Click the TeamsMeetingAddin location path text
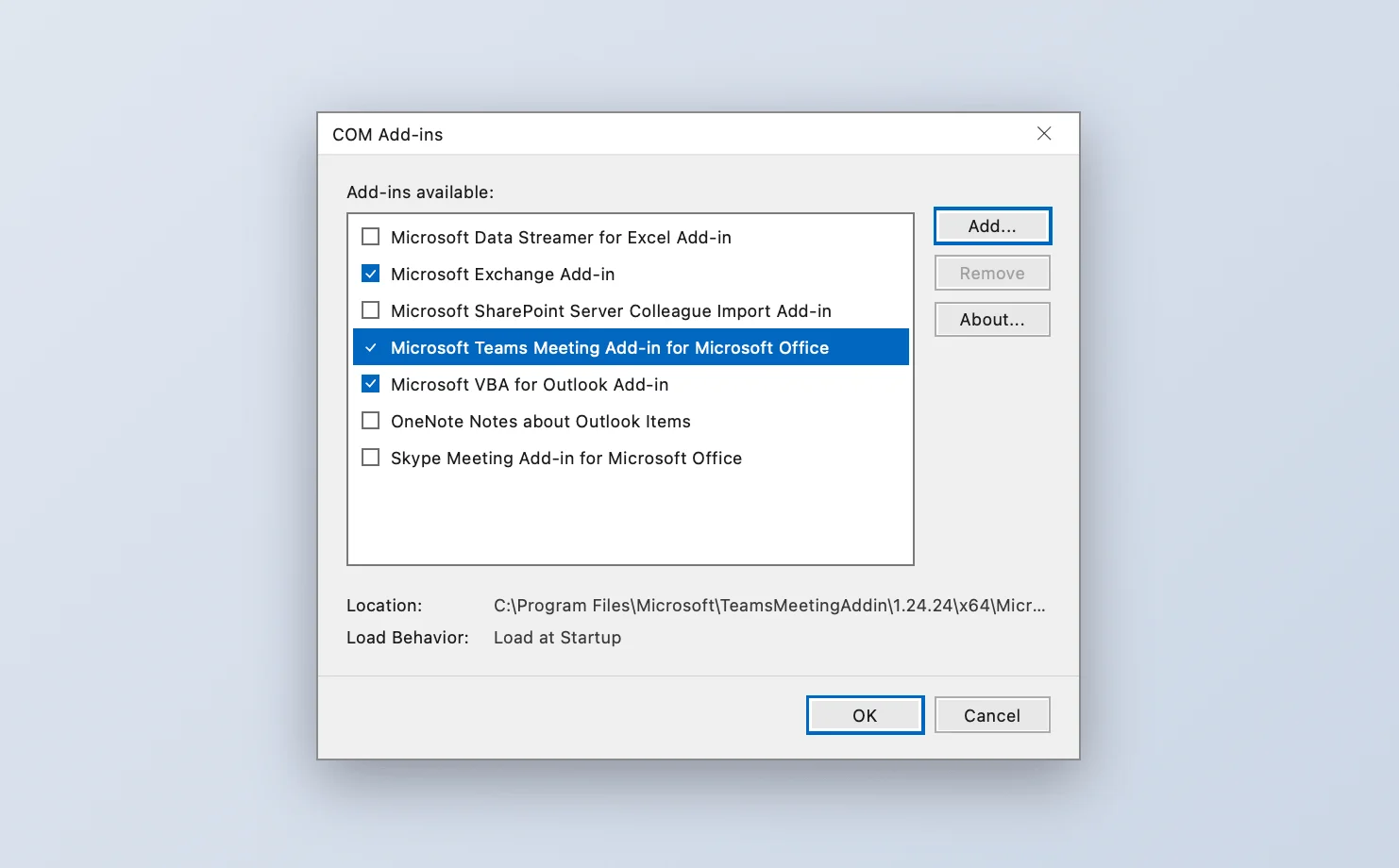1399x868 pixels. click(769, 606)
